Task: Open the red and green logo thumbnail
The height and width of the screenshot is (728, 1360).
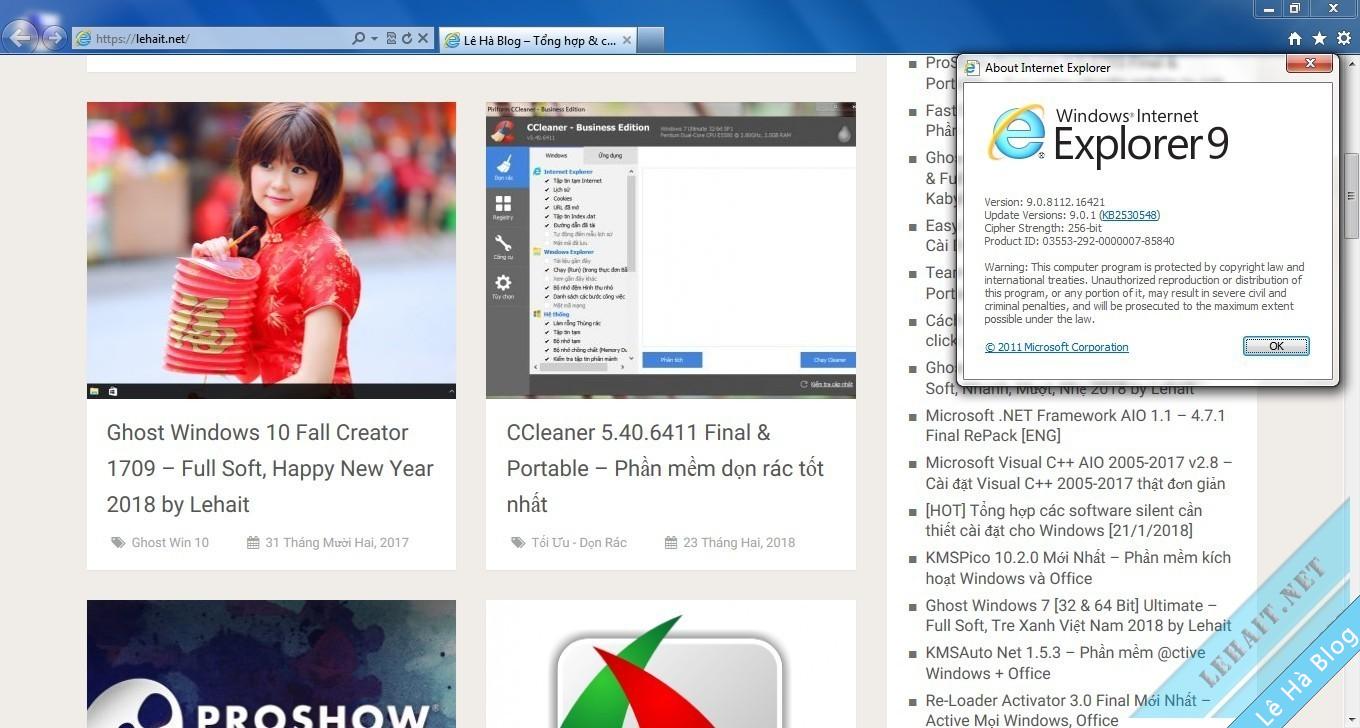Action: click(x=671, y=664)
